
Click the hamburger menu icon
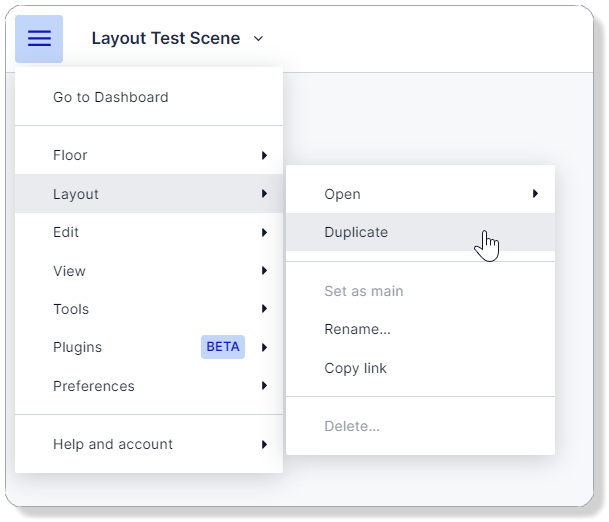[x=39, y=39]
